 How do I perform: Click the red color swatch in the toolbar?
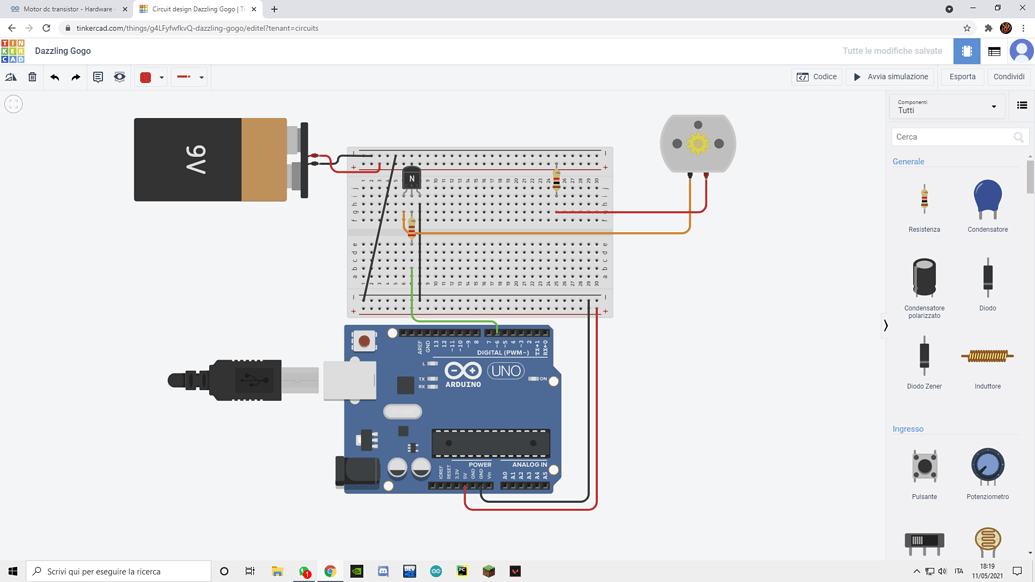click(143, 76)
